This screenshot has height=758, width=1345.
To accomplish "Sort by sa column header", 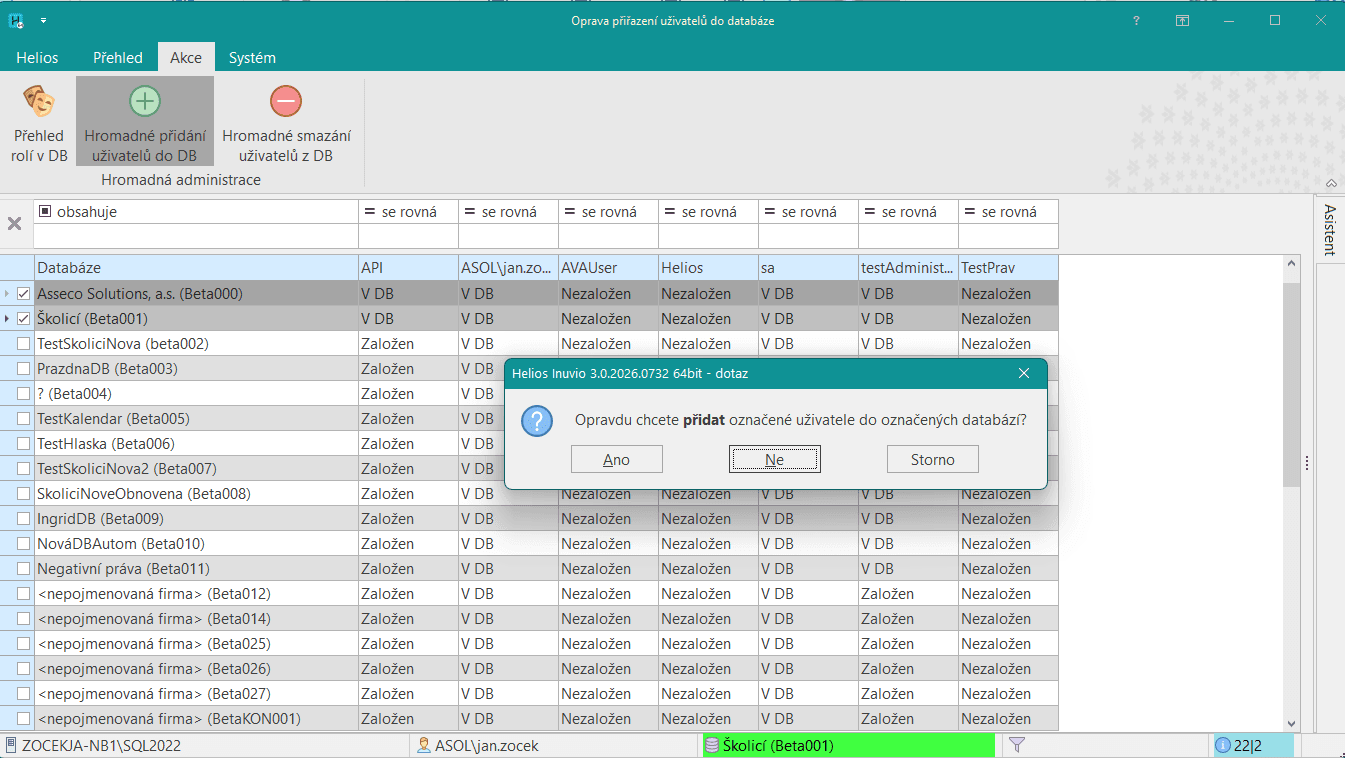I will click(x=808, y=268).
